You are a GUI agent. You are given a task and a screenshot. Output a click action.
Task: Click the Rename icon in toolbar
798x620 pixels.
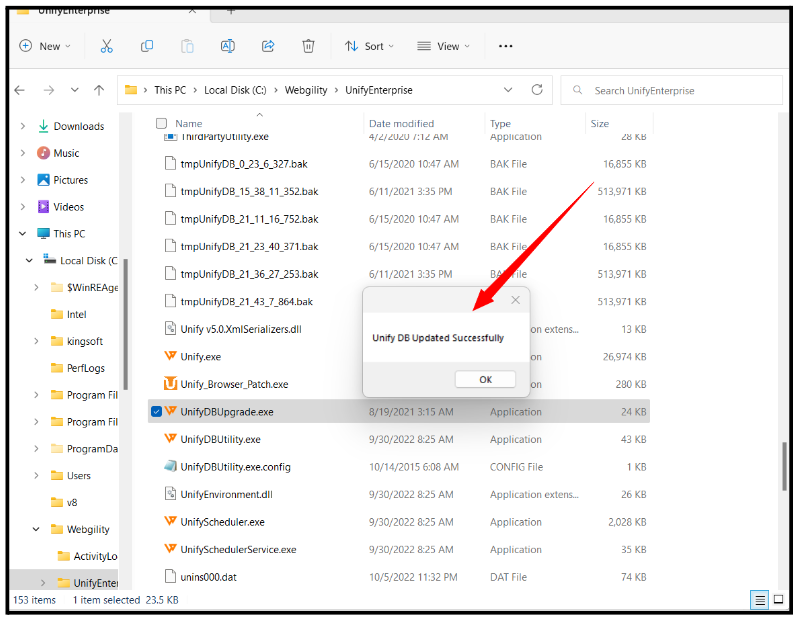pos(227,46)
